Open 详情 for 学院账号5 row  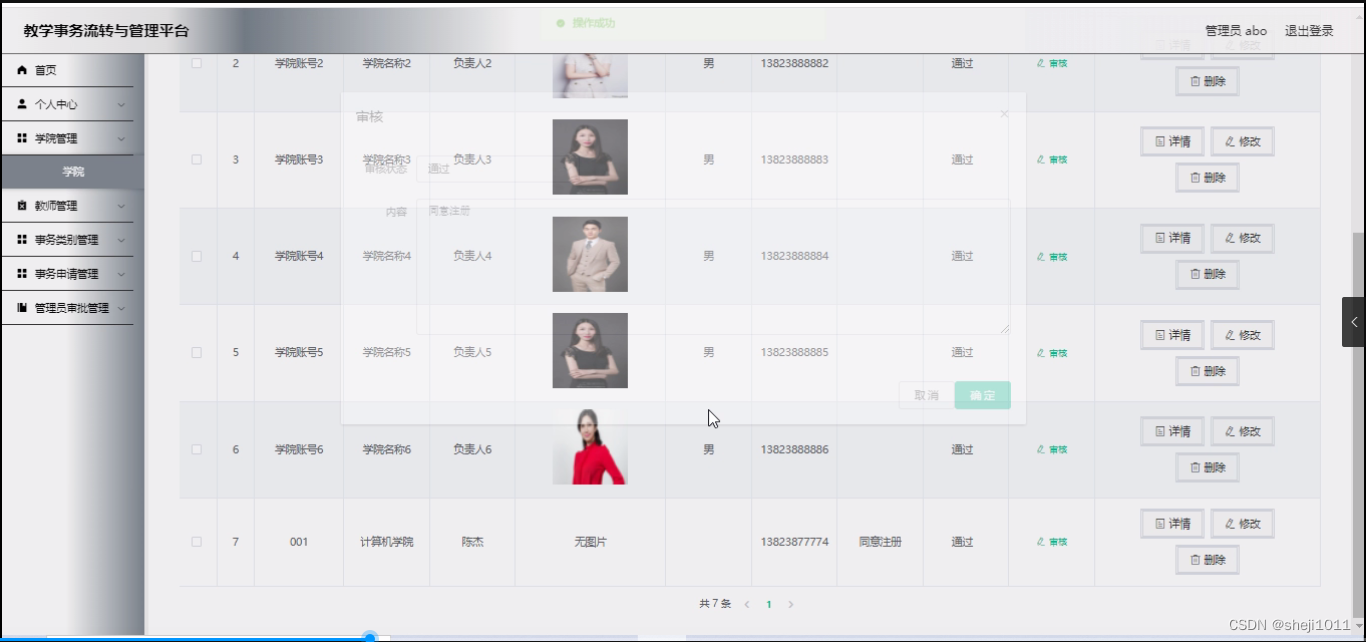pos(1172,335)
